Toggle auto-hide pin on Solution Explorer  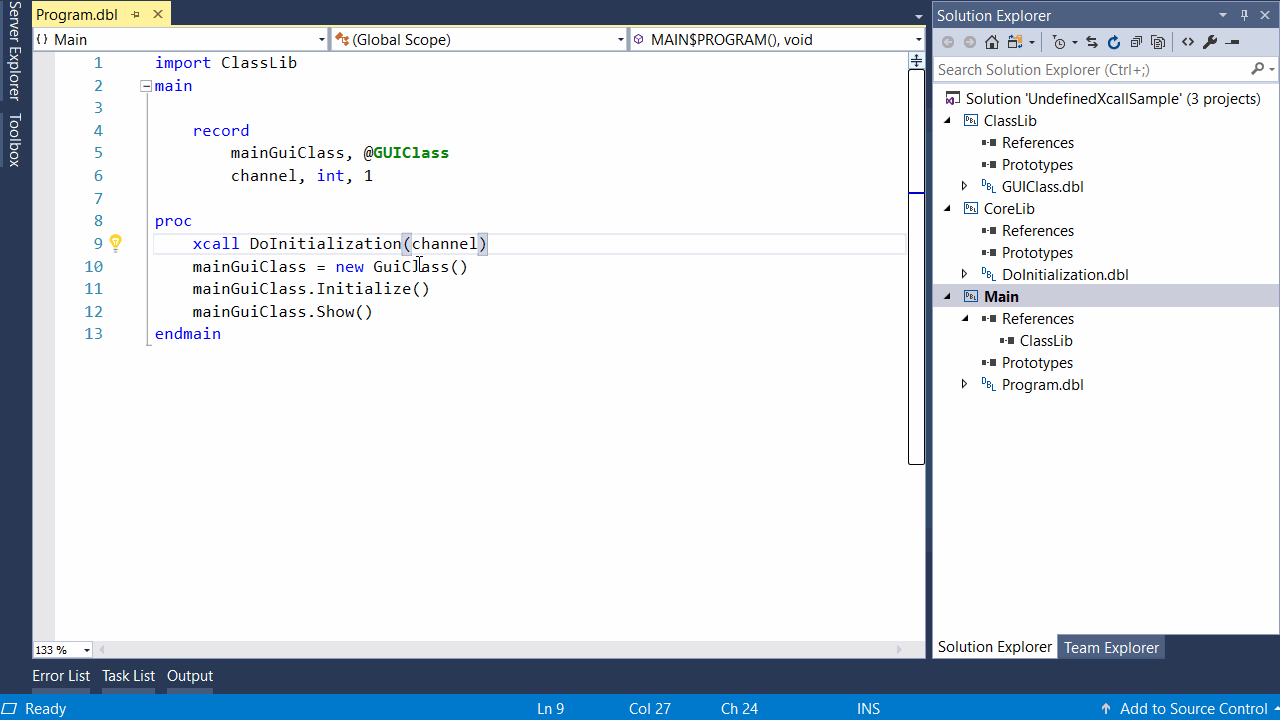tap(1245, 15)
